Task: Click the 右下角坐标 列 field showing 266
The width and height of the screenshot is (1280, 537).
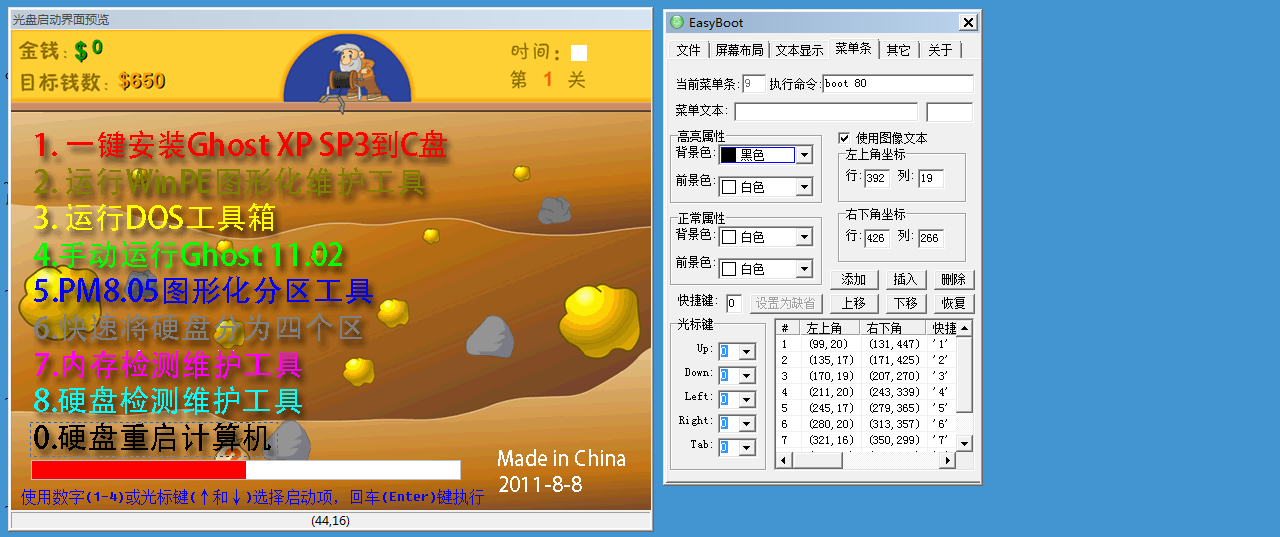Action: point(930,237)
